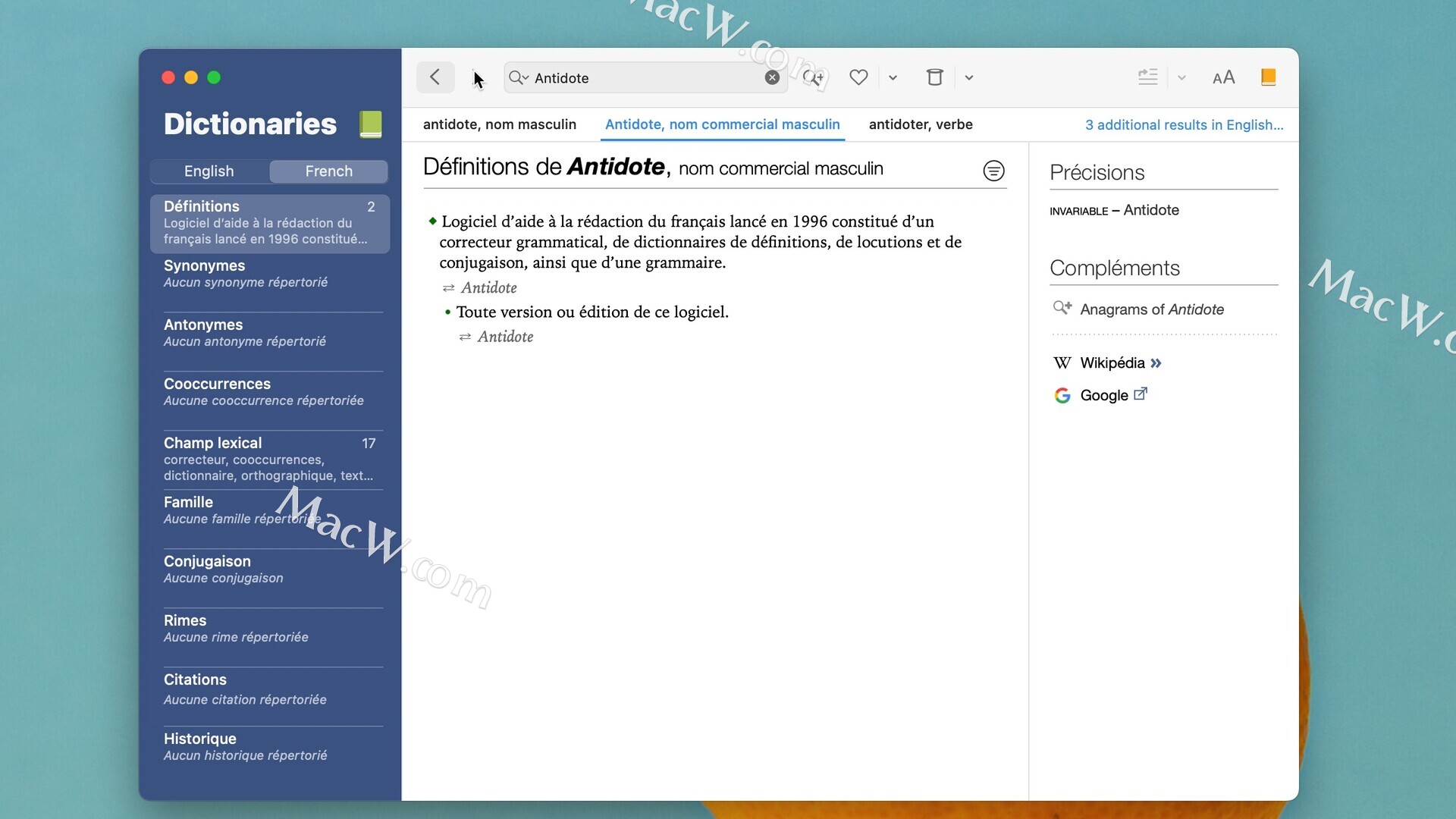
Task: Click the swap arrows icon under first definition
Action: pyautogui.click(x=448, y=288)
